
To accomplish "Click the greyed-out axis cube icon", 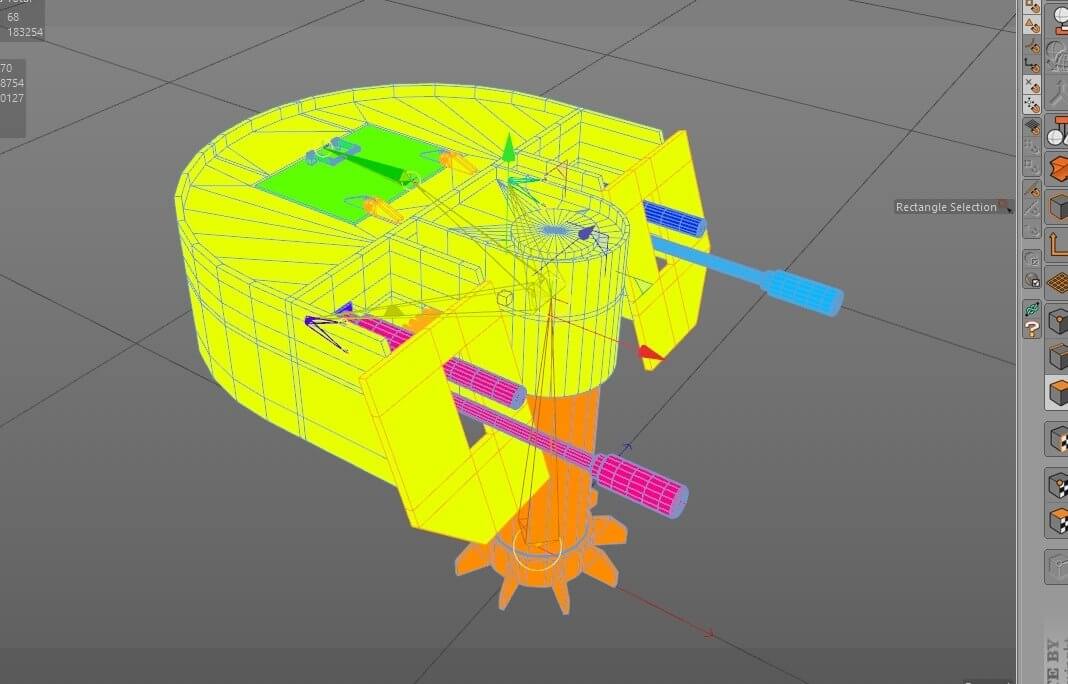I will (x=1057, y=566).
